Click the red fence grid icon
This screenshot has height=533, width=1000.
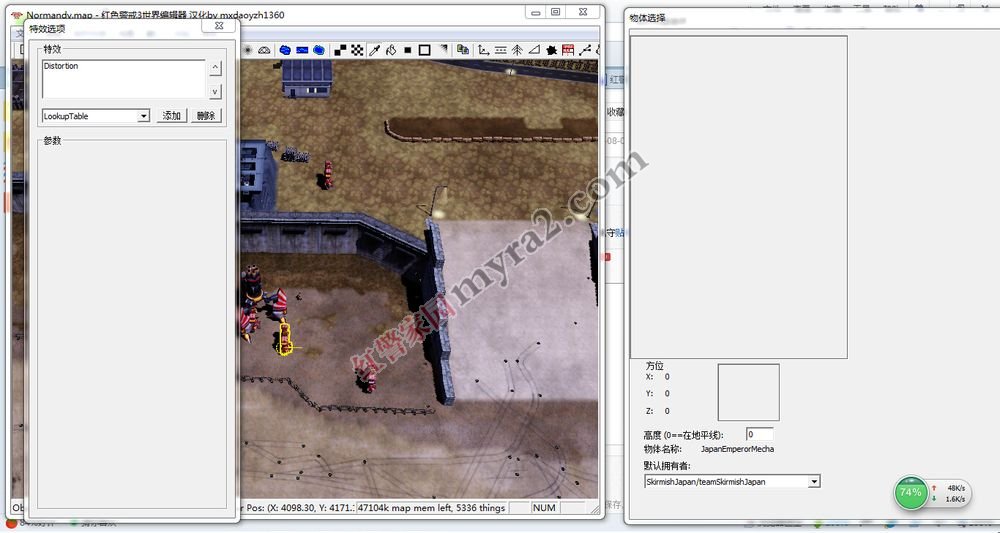click(568, 50)
